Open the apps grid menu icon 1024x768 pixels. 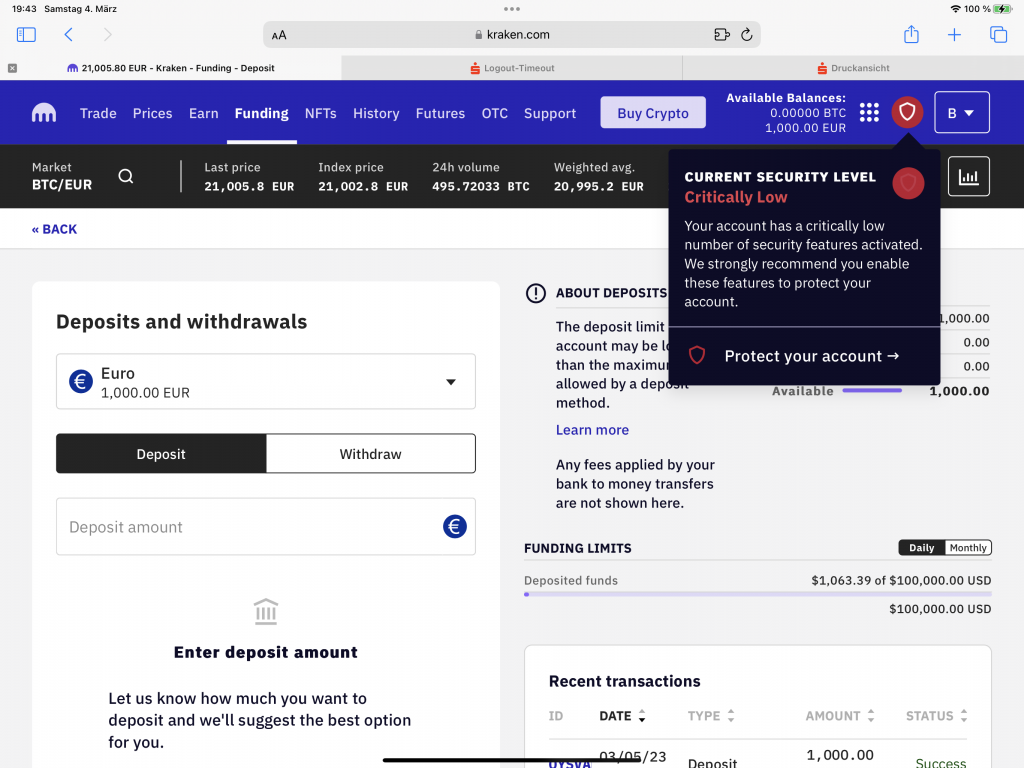(869, 112)
